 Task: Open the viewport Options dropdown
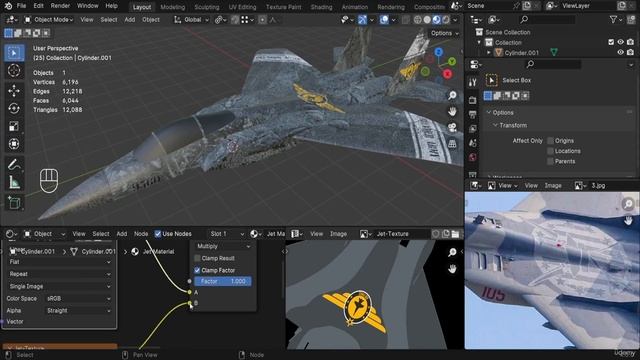(445, 33)
